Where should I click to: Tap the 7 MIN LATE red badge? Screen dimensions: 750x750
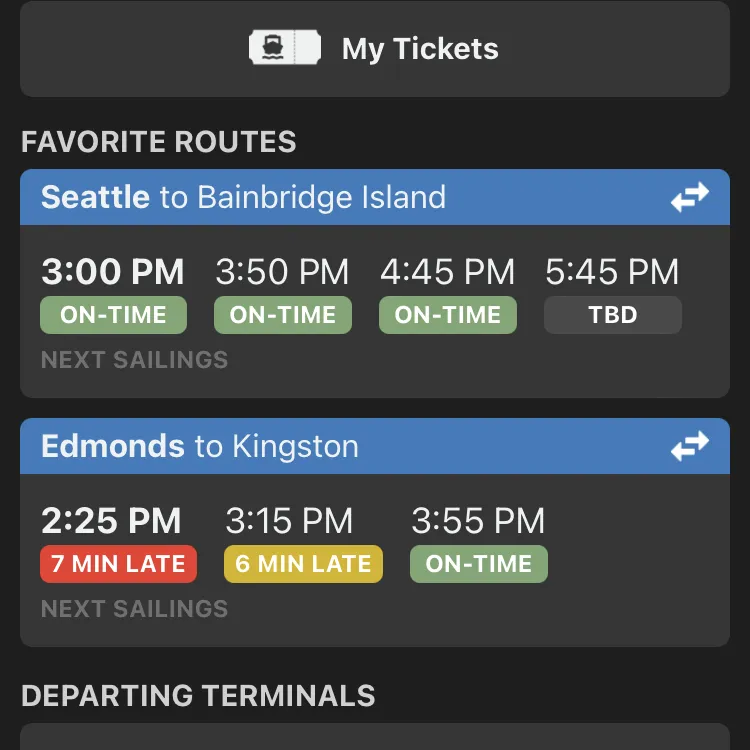coord(118,564)
